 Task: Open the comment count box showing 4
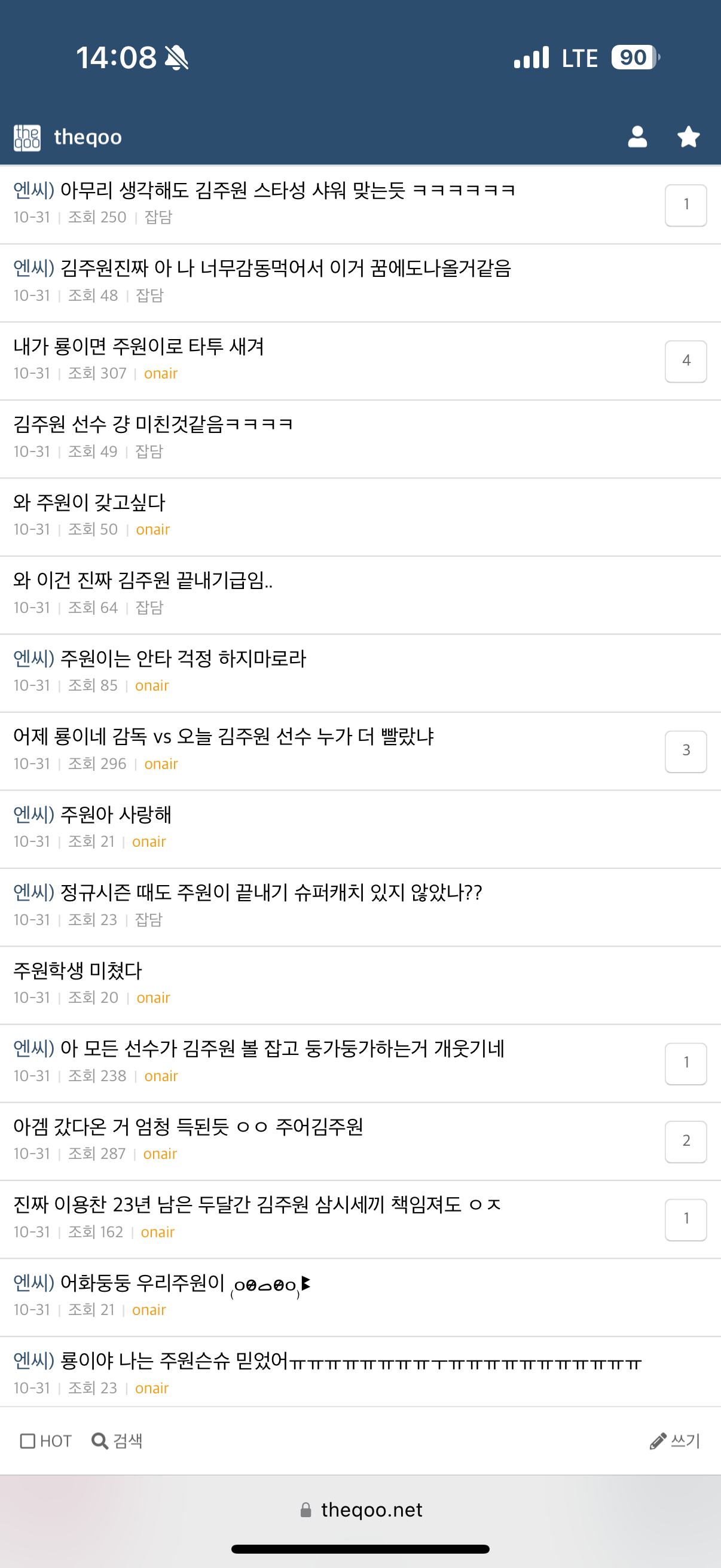coord(686,361)
